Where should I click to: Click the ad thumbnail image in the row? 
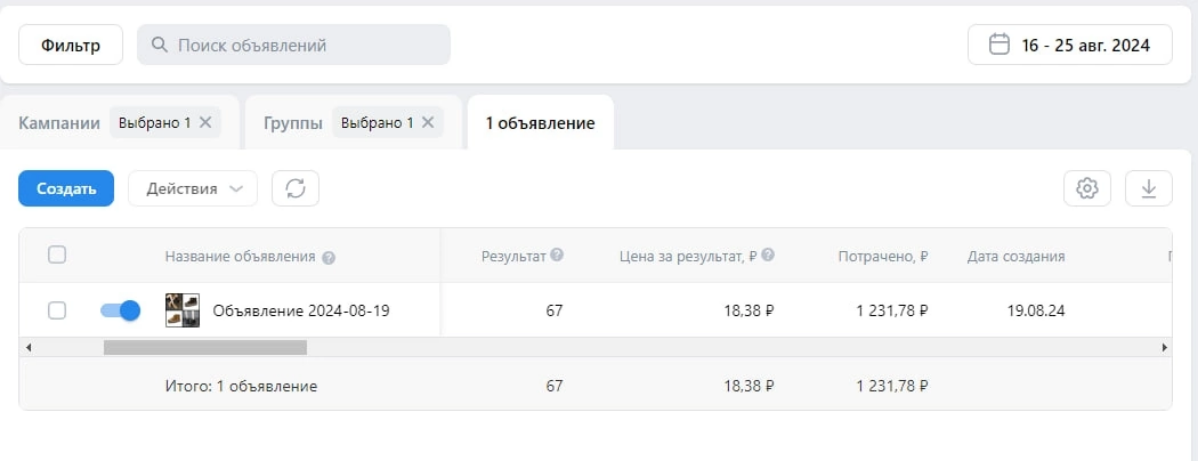click(x=183, y=310)
